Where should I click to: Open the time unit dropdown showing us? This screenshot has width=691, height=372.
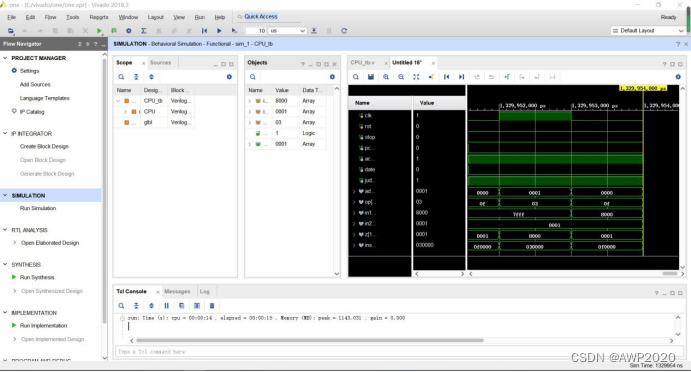pos(287,31)
